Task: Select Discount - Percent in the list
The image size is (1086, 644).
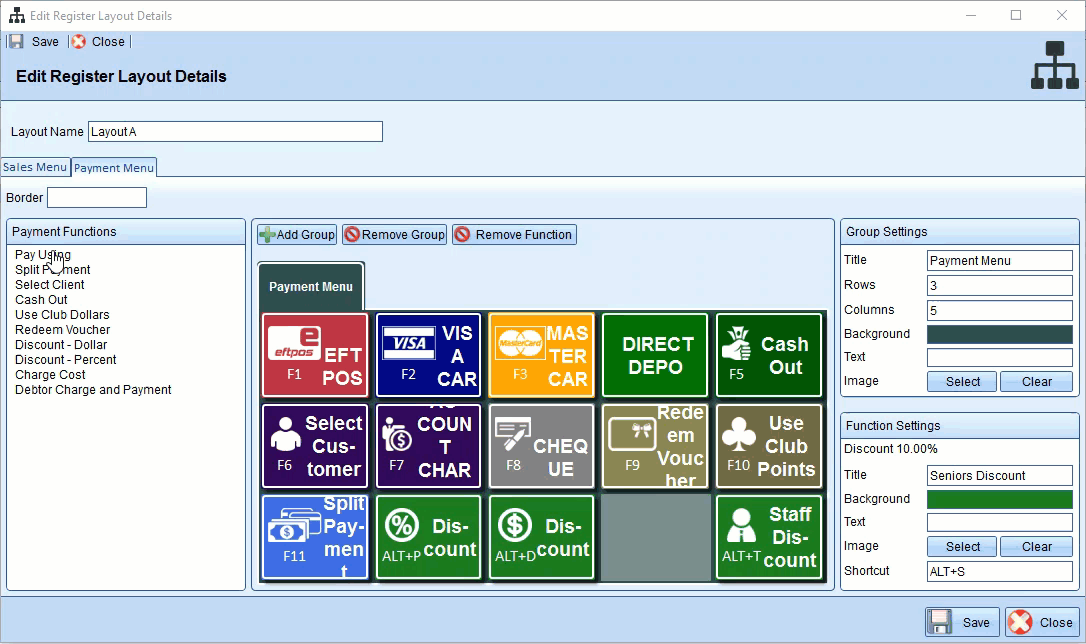Action: (x=66, y=360)
